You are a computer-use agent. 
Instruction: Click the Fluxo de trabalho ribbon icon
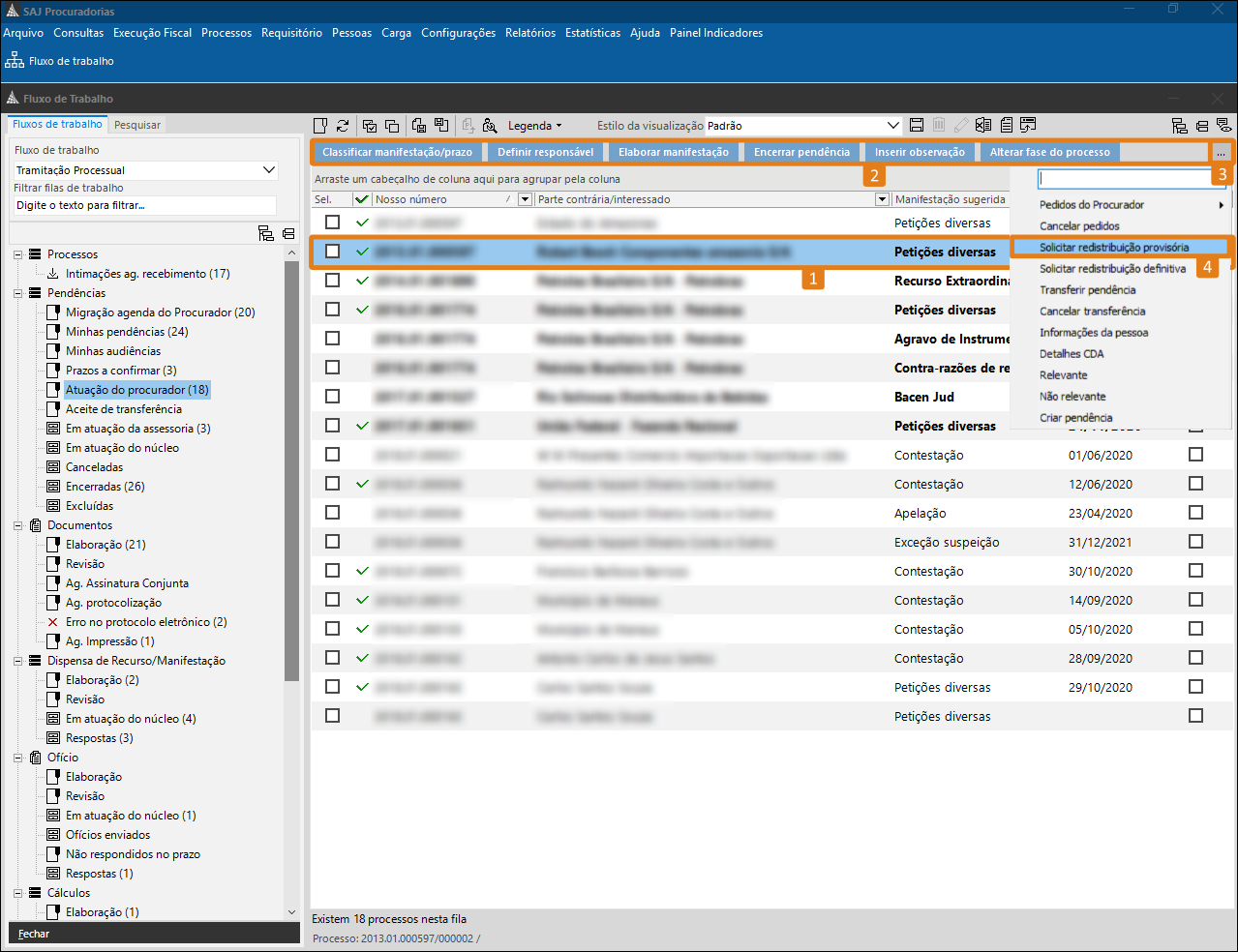pos(15,61)
